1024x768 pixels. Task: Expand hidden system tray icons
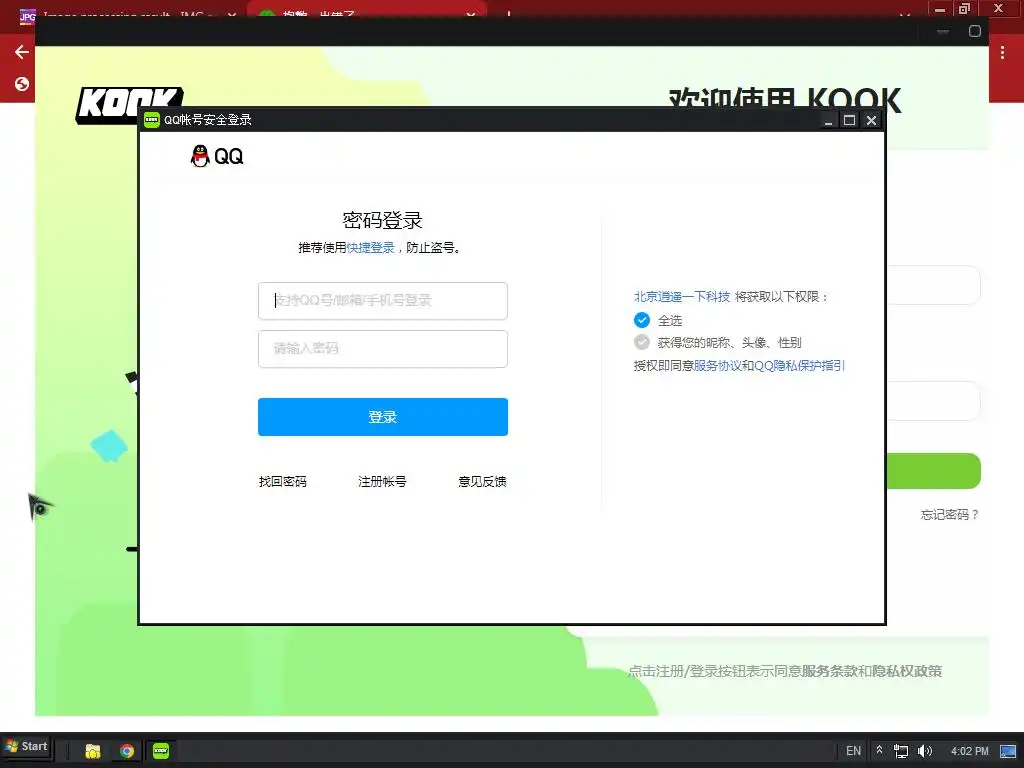pyautogui.click(x=880, y=751)
